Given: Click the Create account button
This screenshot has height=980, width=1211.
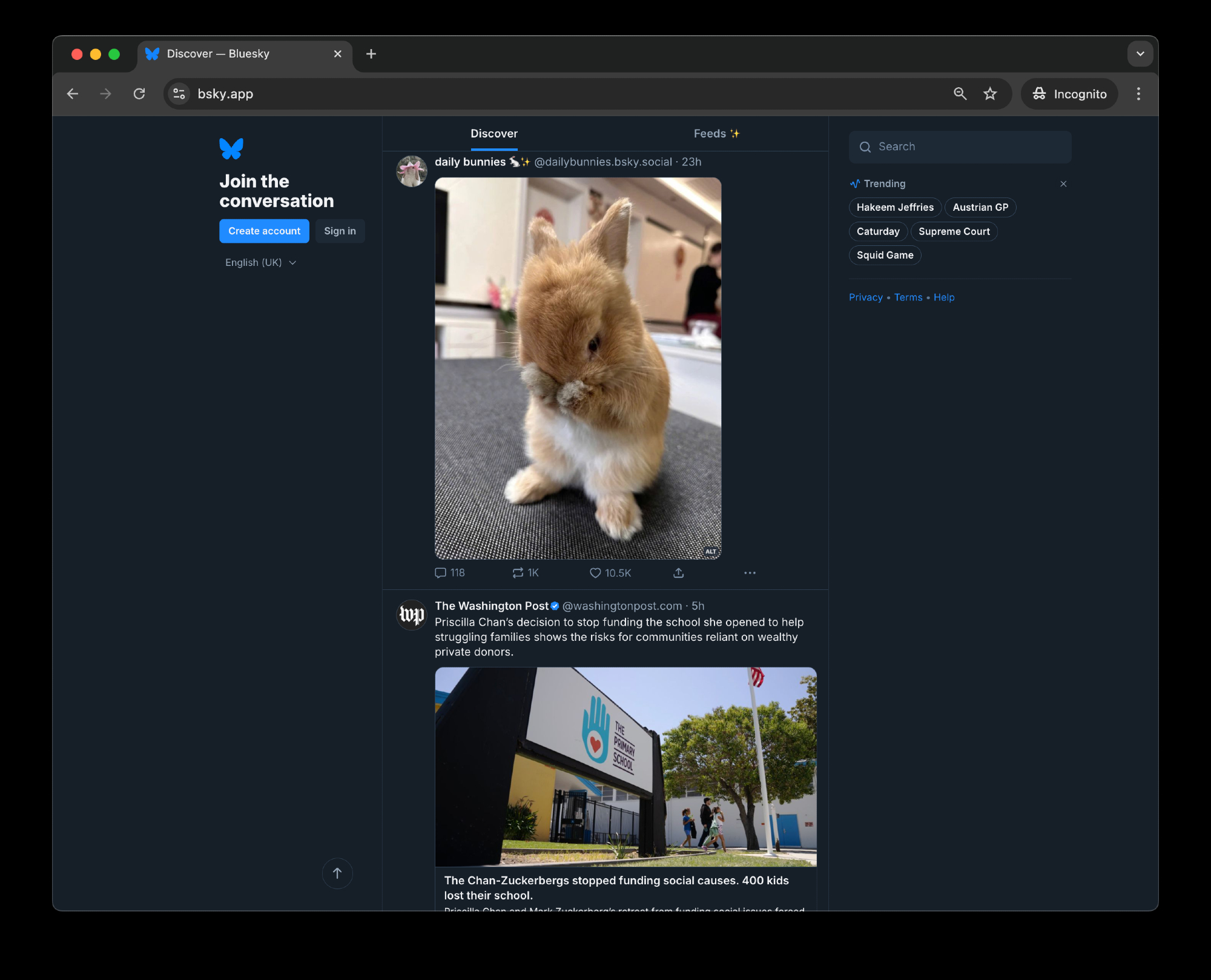Looking at the screenshot, I should pyautogui.click(x=264, y=231).
